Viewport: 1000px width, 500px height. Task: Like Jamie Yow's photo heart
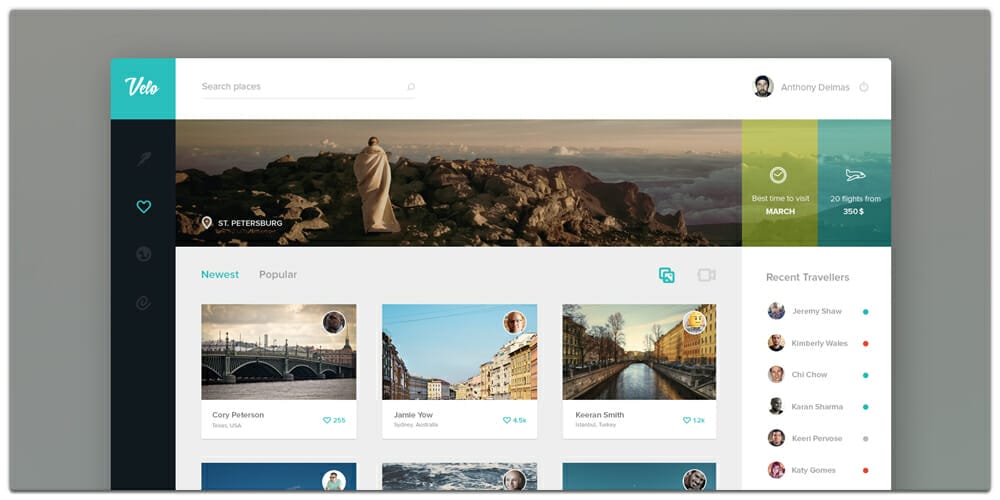point(507,420)
